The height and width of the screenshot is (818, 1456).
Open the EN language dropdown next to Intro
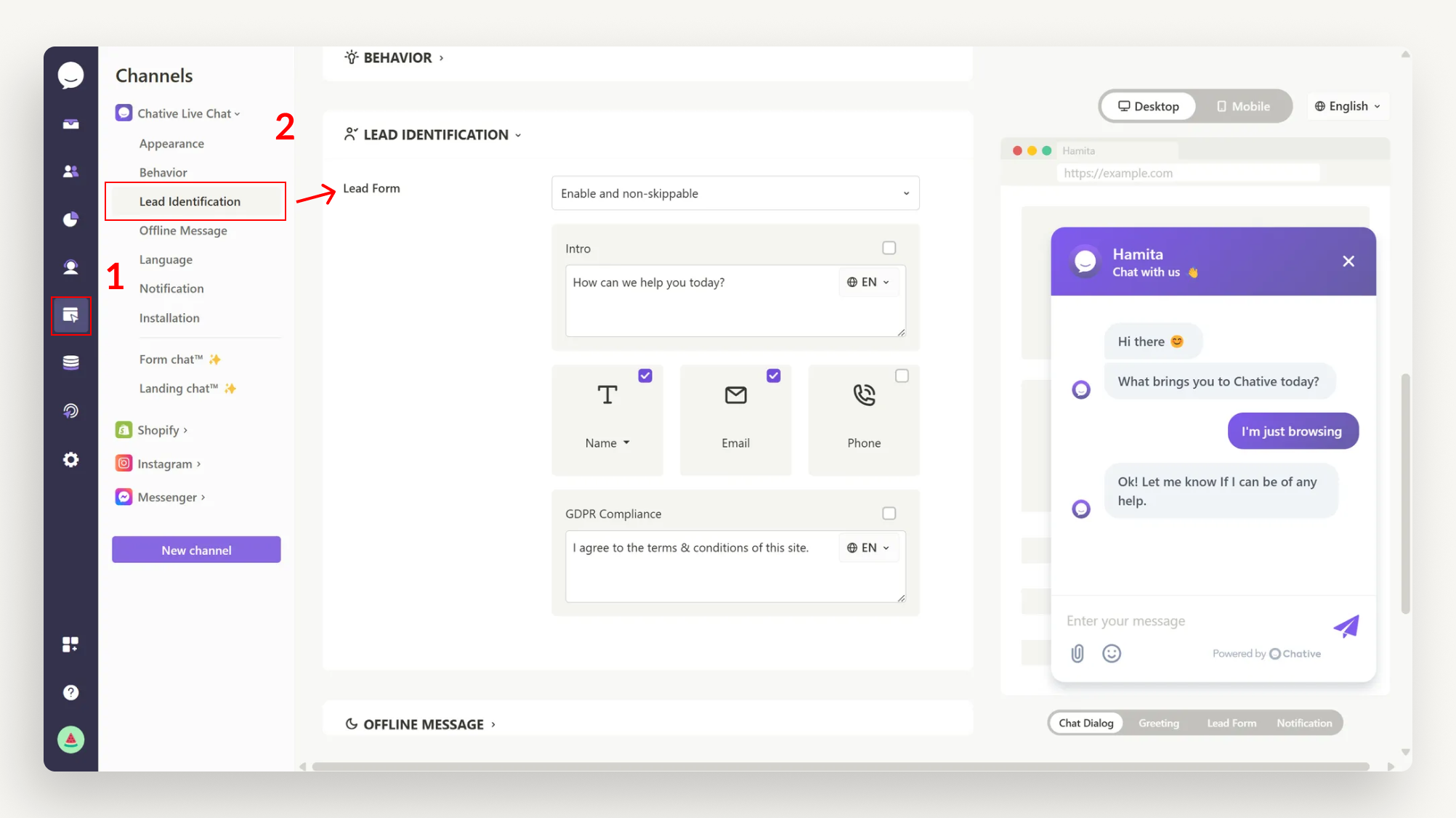869,282
